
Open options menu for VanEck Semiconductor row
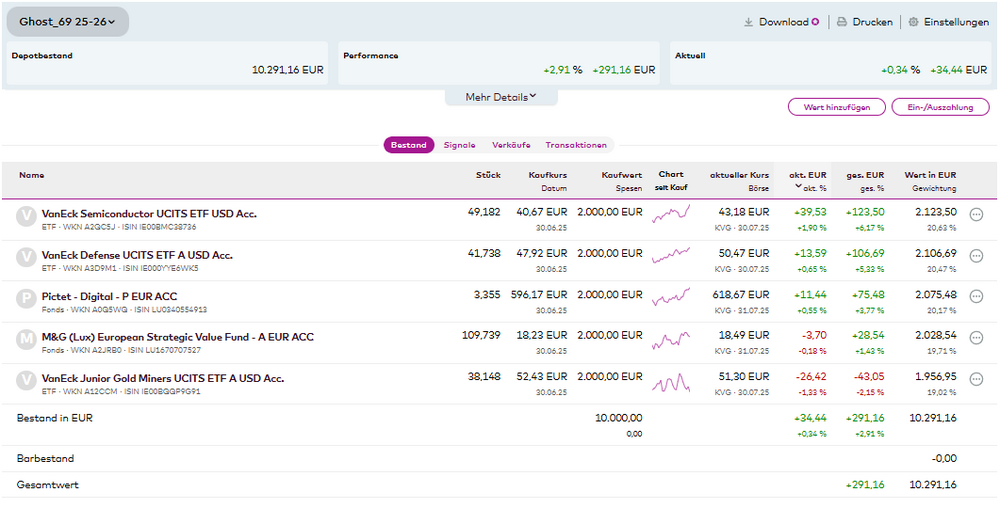(977, 214)
